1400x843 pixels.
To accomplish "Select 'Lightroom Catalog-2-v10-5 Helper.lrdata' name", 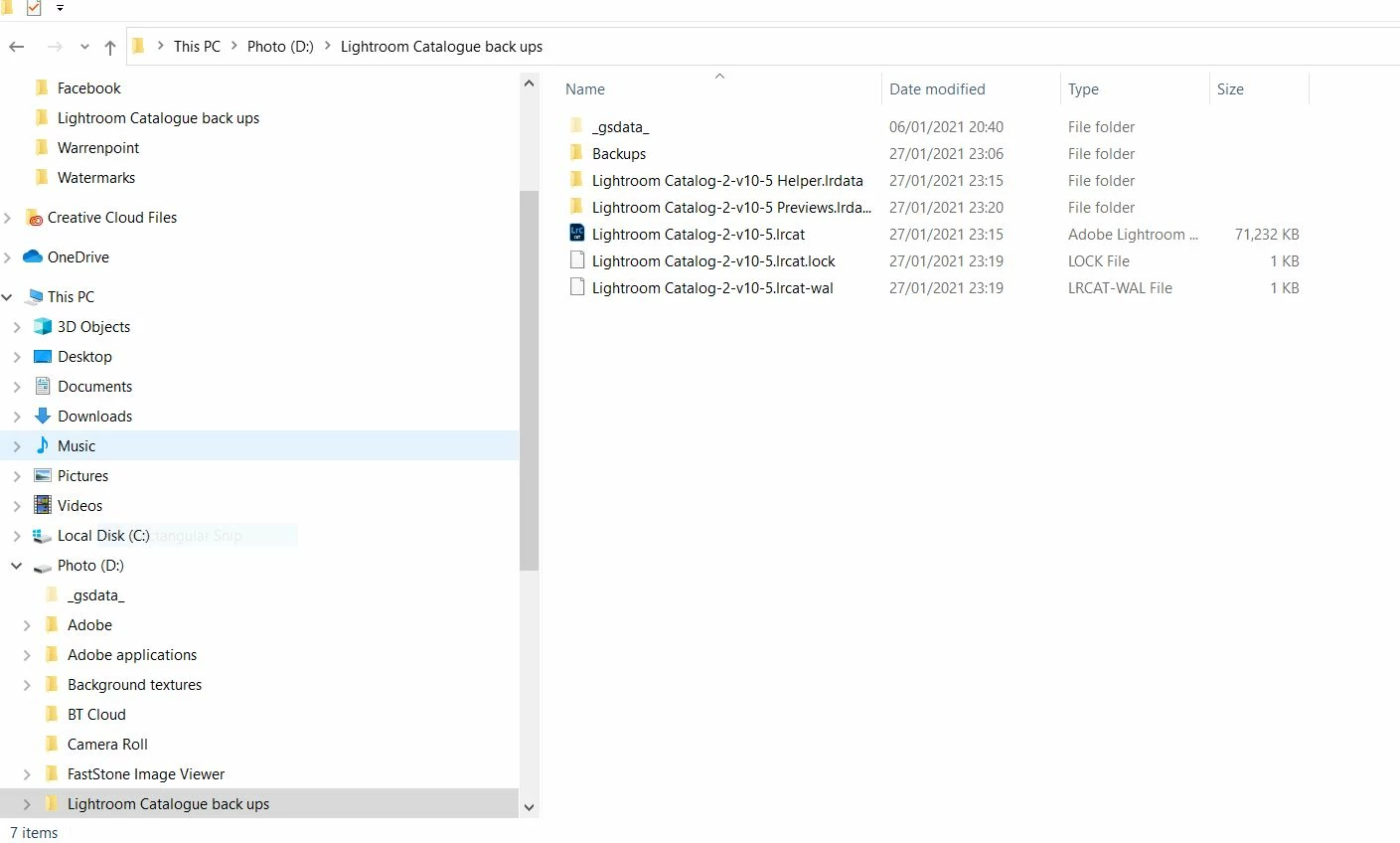I will tap(727, 181).
